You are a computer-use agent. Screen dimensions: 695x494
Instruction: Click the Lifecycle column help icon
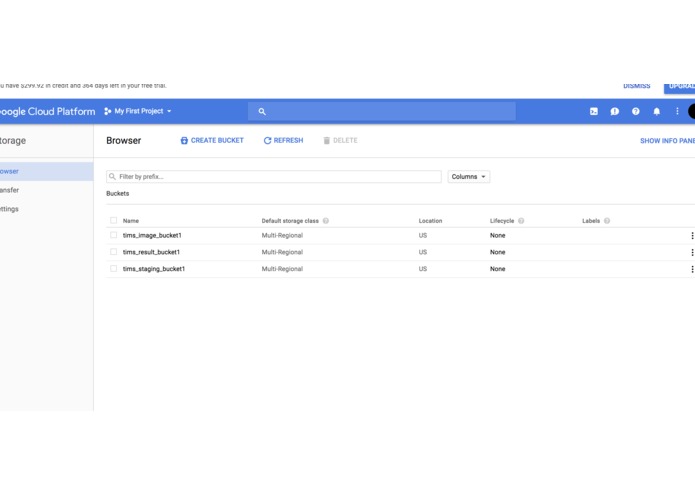tap(521, 221)
